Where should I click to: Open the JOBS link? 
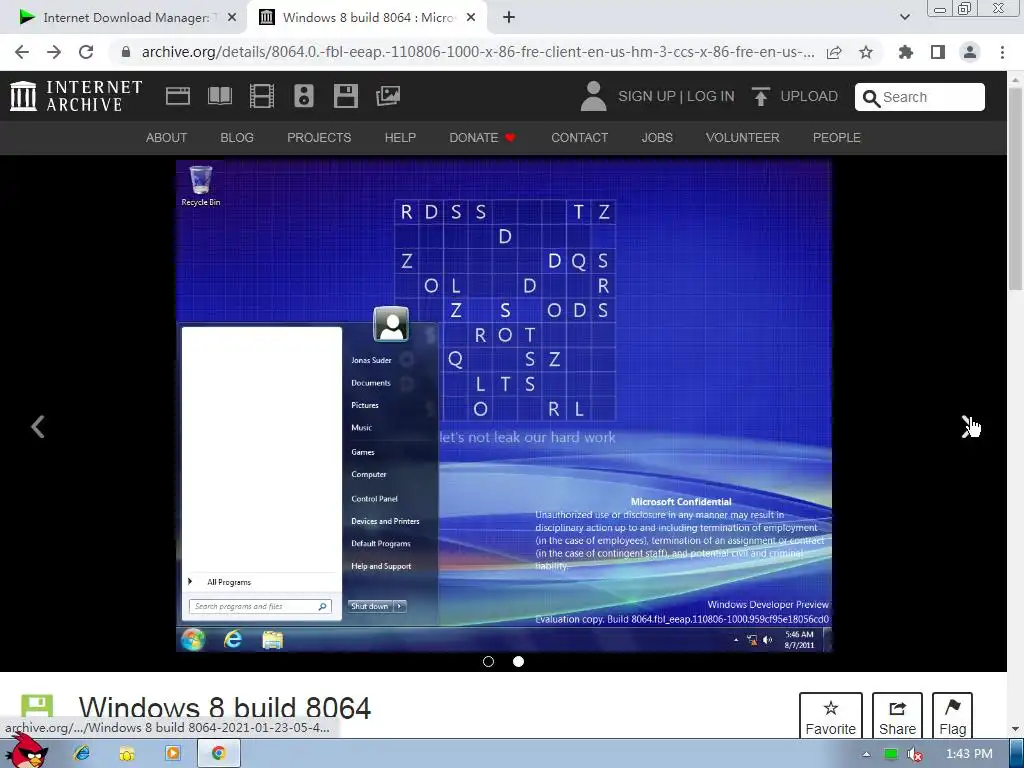point(657,138)
